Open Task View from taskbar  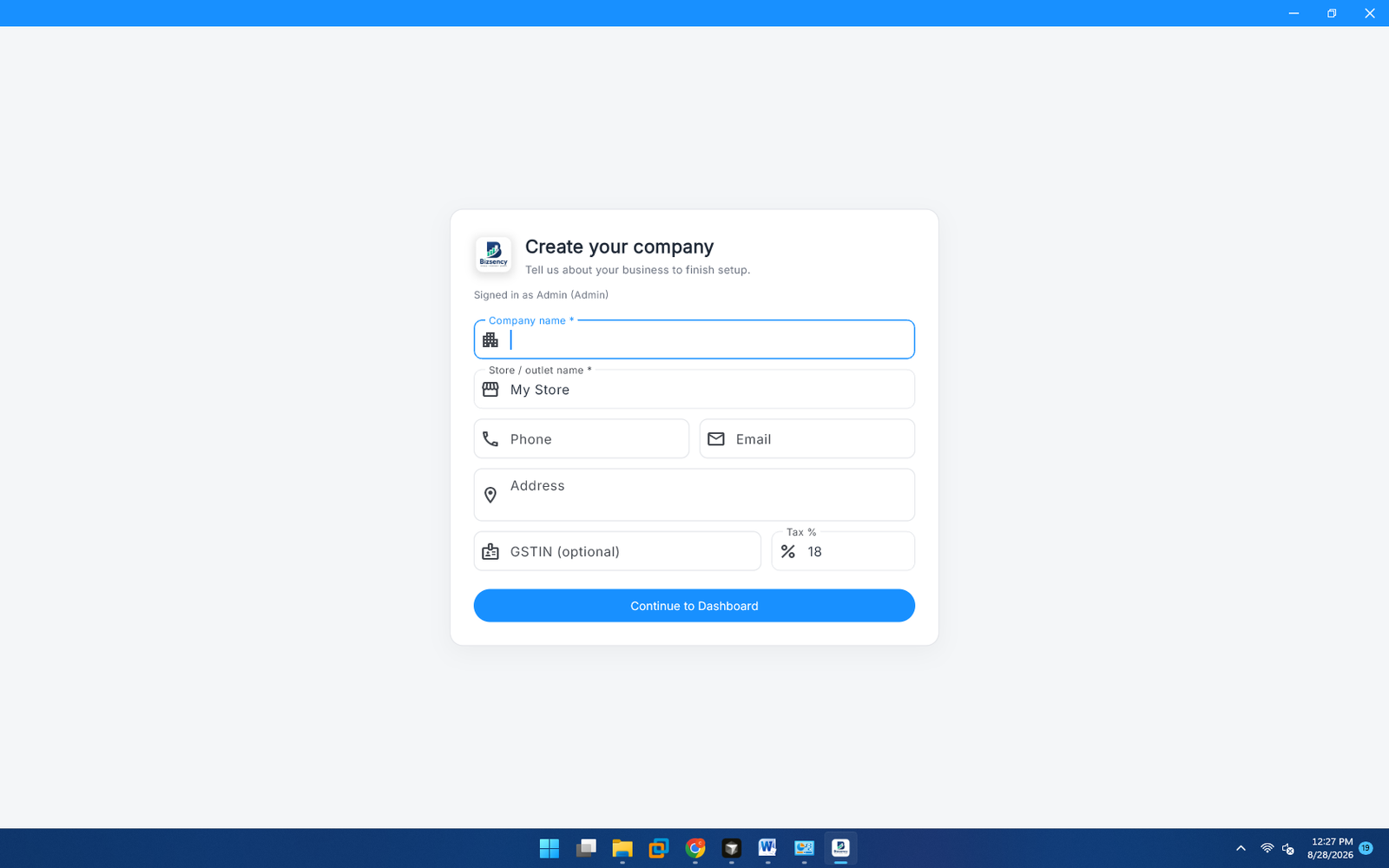point(586,848)
